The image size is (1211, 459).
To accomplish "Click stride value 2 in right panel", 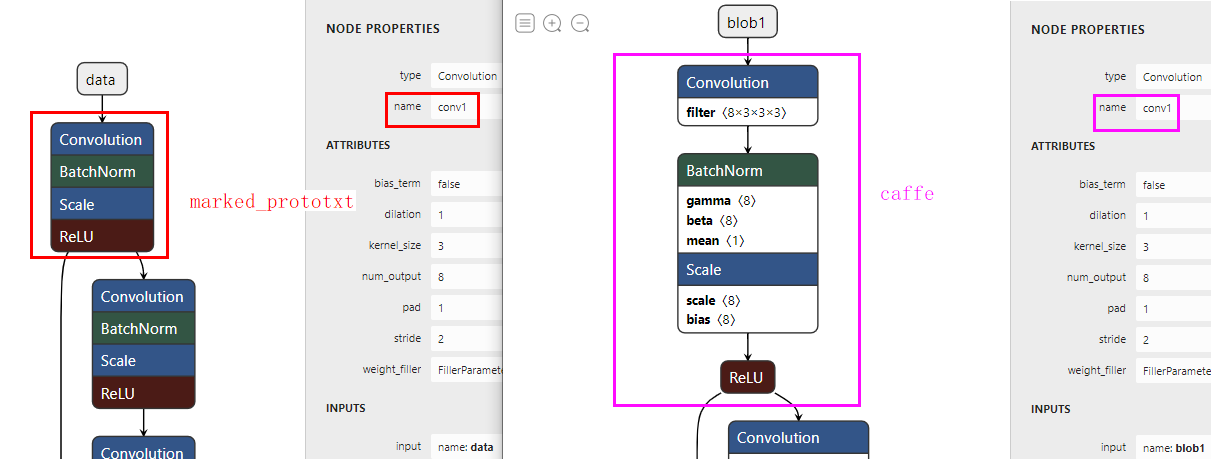I will click(x=1173, y=340).
